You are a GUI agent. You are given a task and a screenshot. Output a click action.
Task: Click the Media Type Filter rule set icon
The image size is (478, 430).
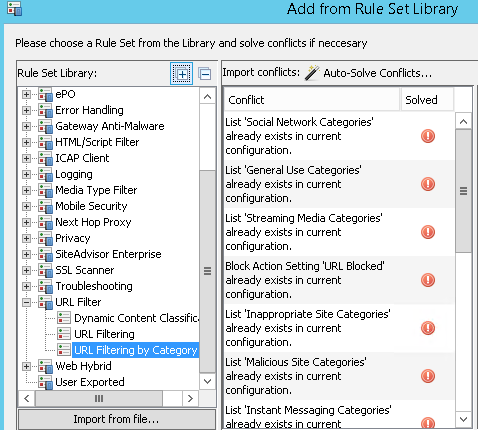pos(45,190)
